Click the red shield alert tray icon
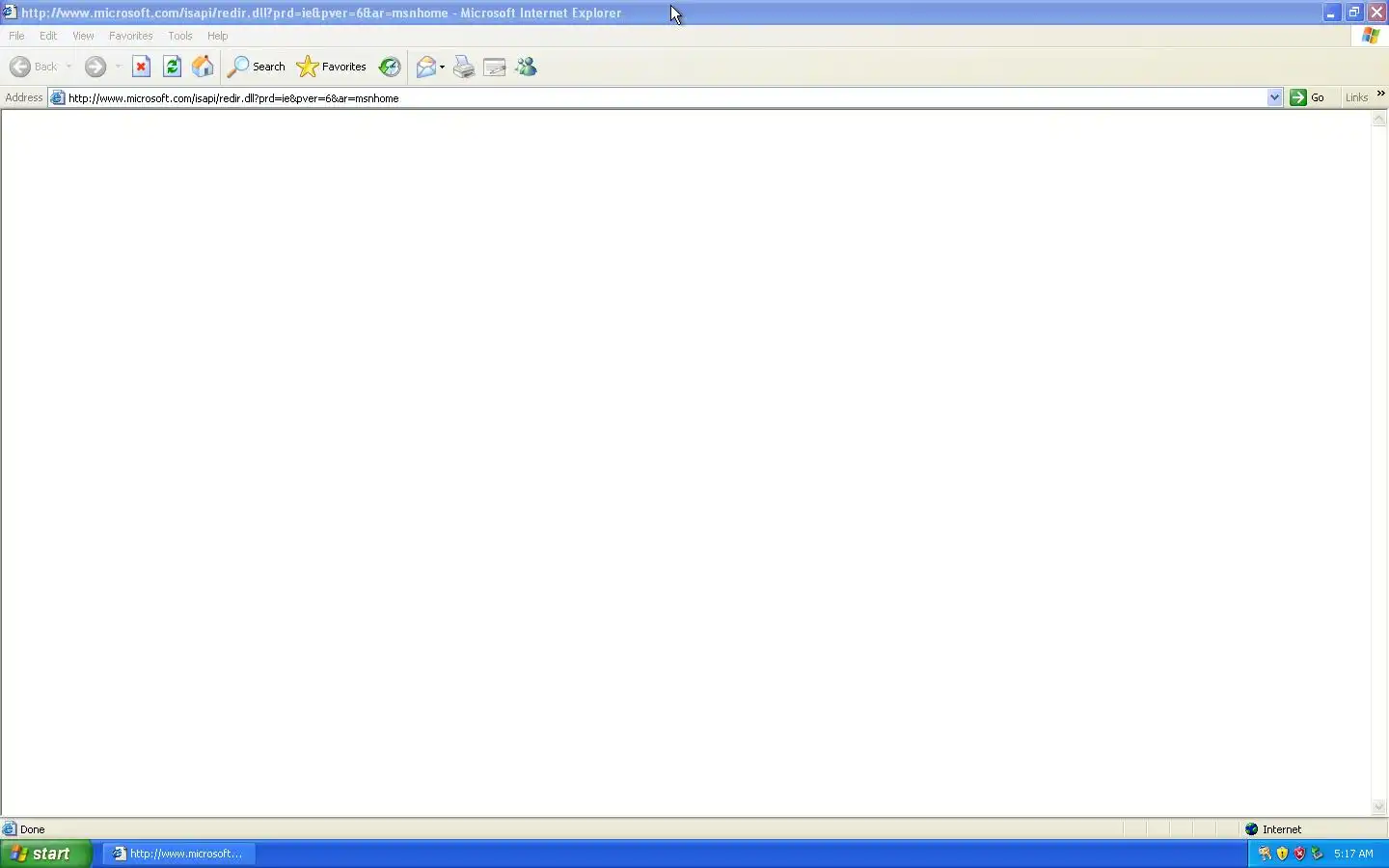 click(1299, 854)
